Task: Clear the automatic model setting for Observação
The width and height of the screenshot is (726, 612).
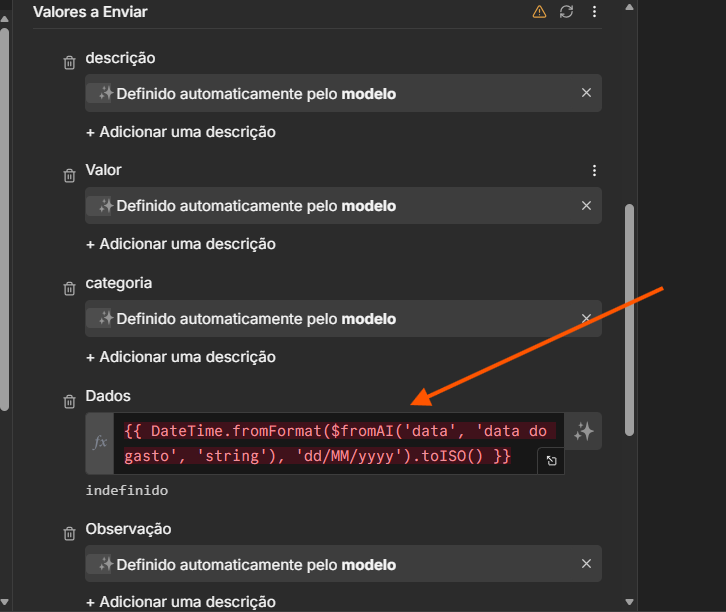Action: (586, 565)
